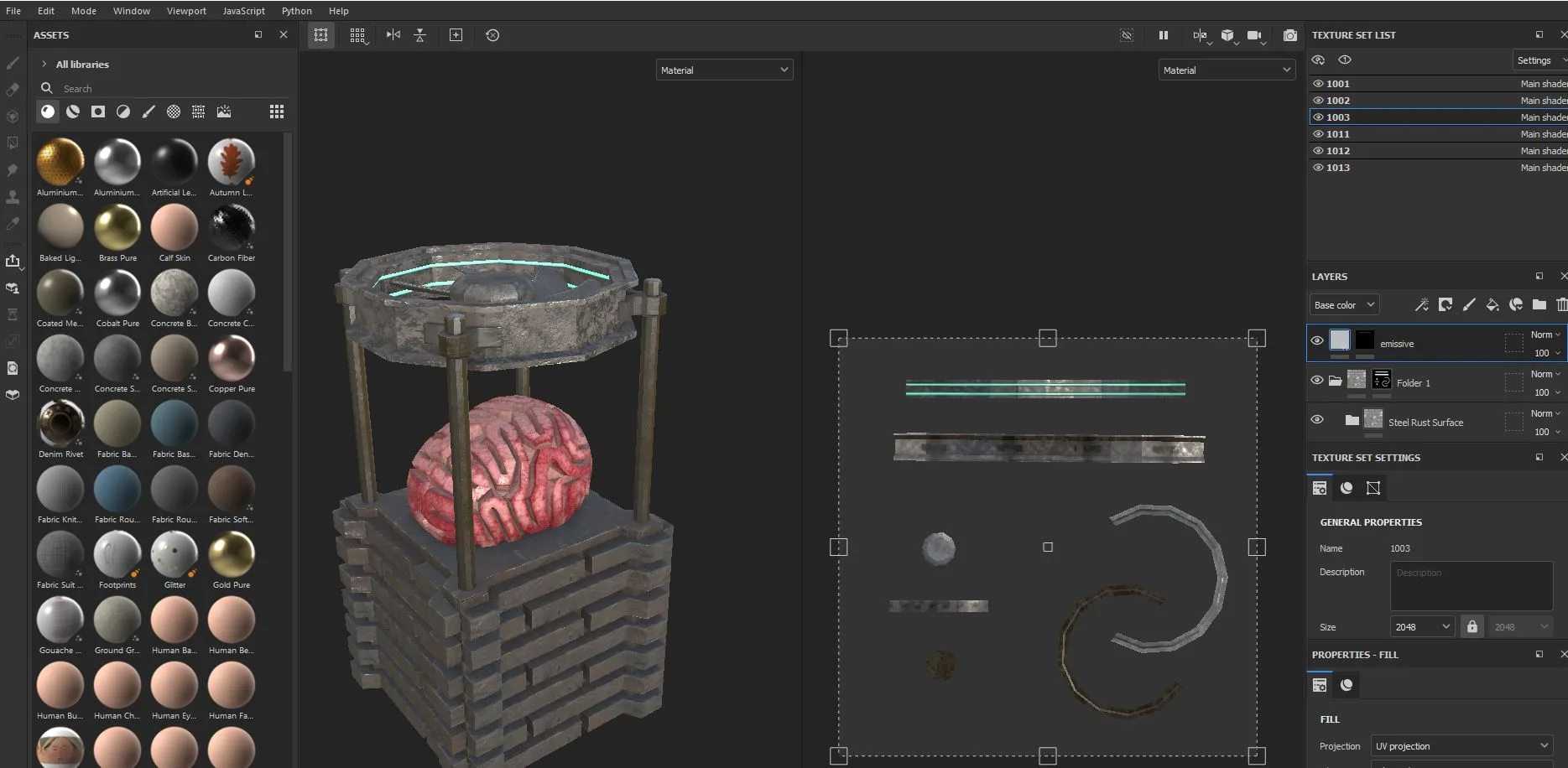This screenshot has width=1568, height=768.
Task: Add a fill layer with bucket icon
Action: coord(1492,305)
